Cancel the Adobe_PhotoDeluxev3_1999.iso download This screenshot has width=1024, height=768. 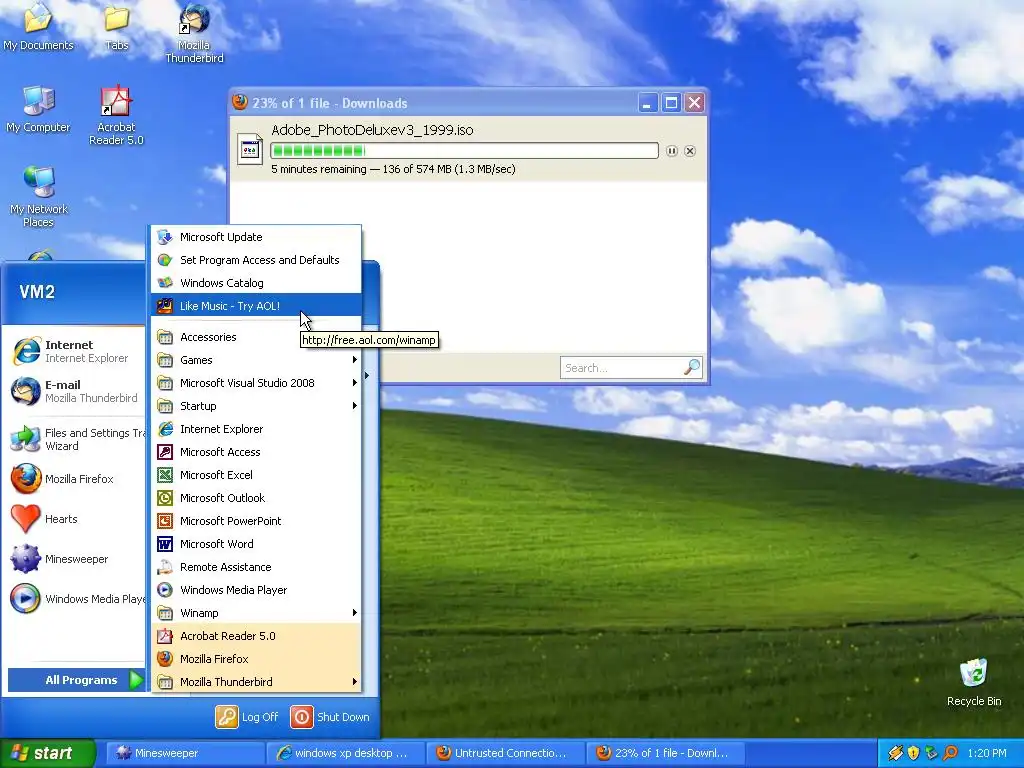tap(690, 151)
